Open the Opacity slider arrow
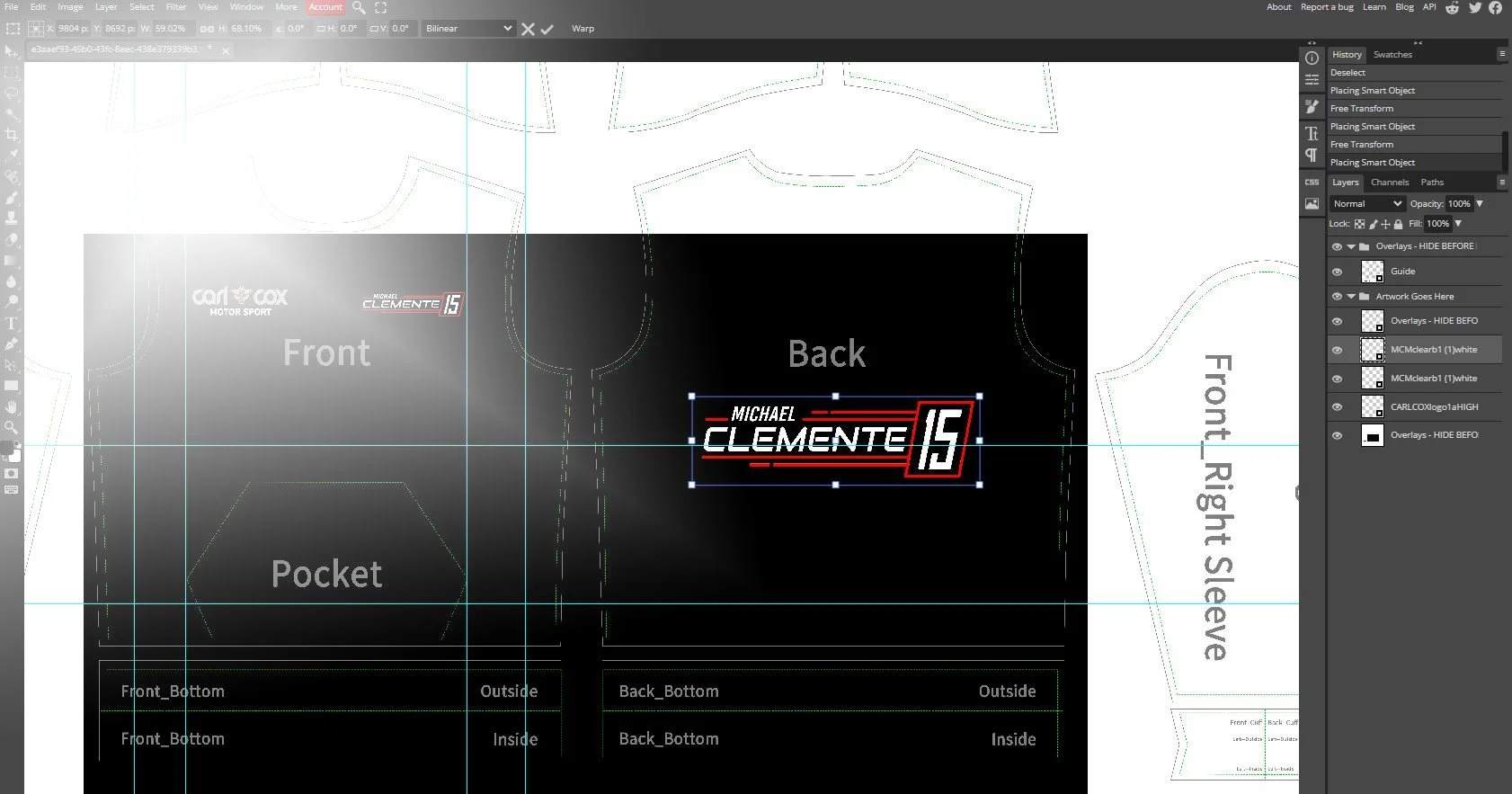 point(1480,204)
